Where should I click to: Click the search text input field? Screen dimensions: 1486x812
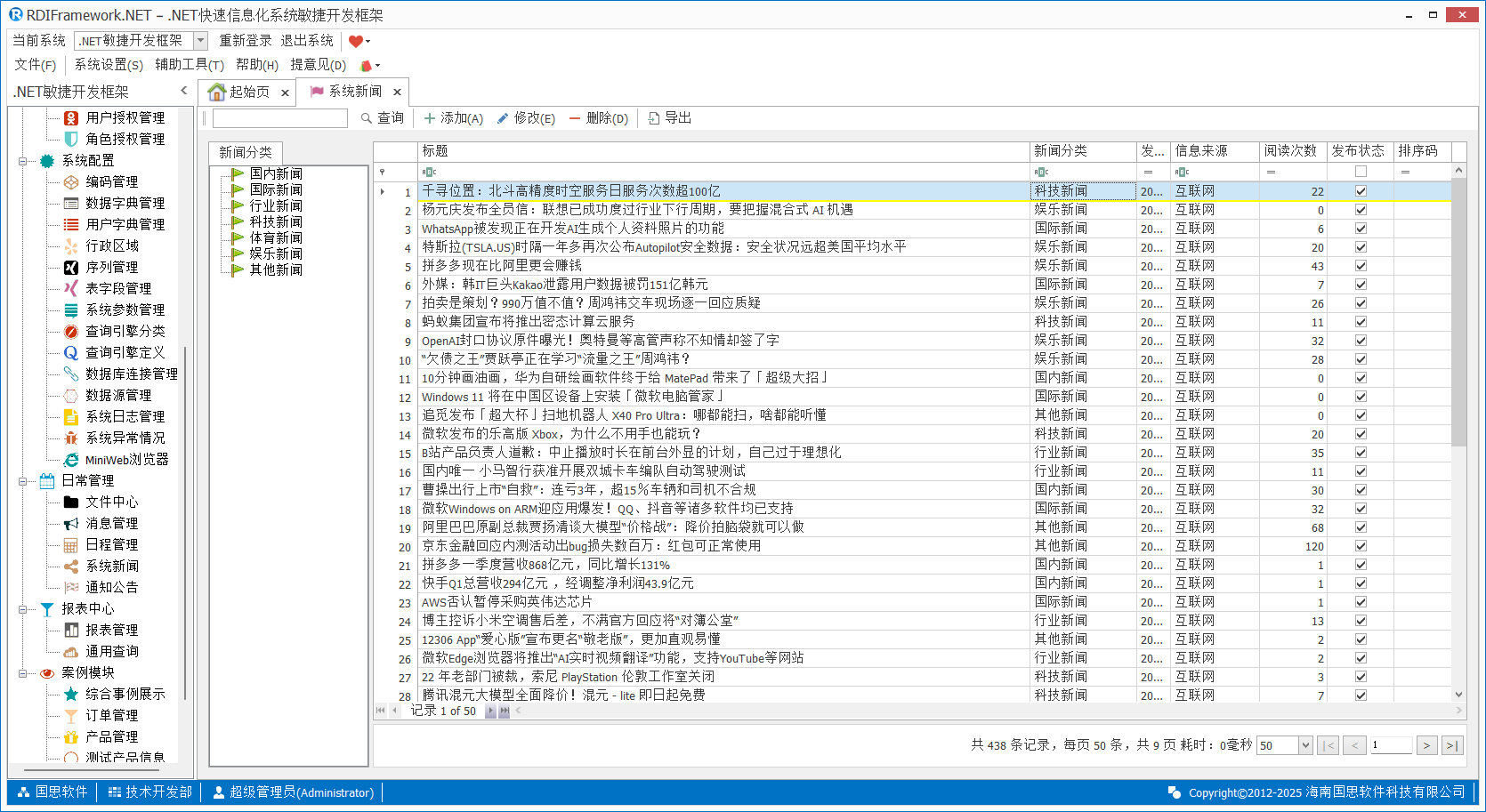279,118
